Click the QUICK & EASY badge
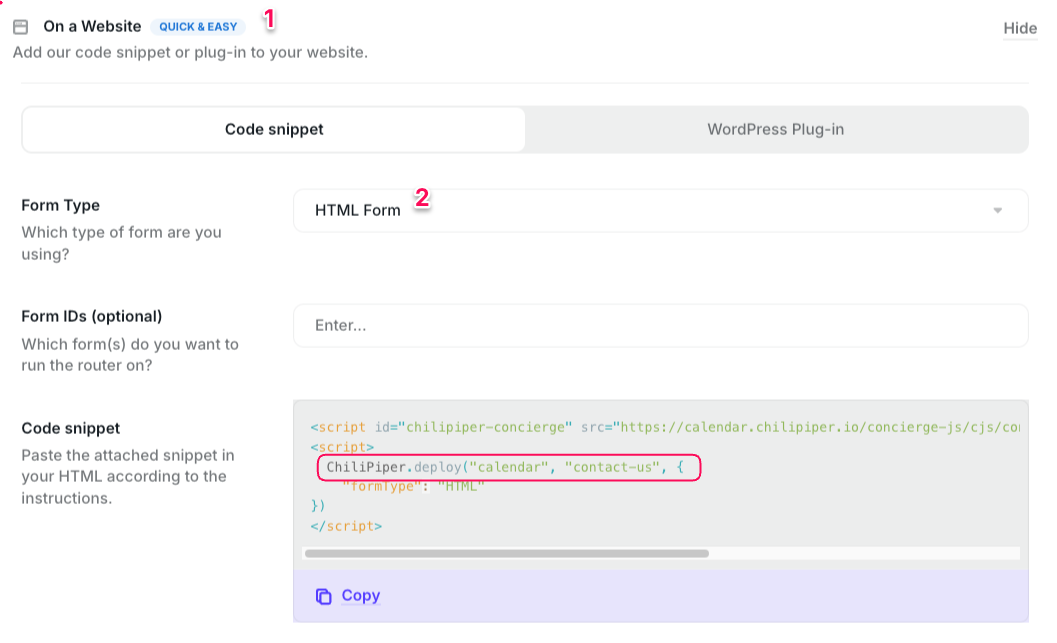Image resolution: width=1057 pixels, height=643 pixels. point(198,27)
